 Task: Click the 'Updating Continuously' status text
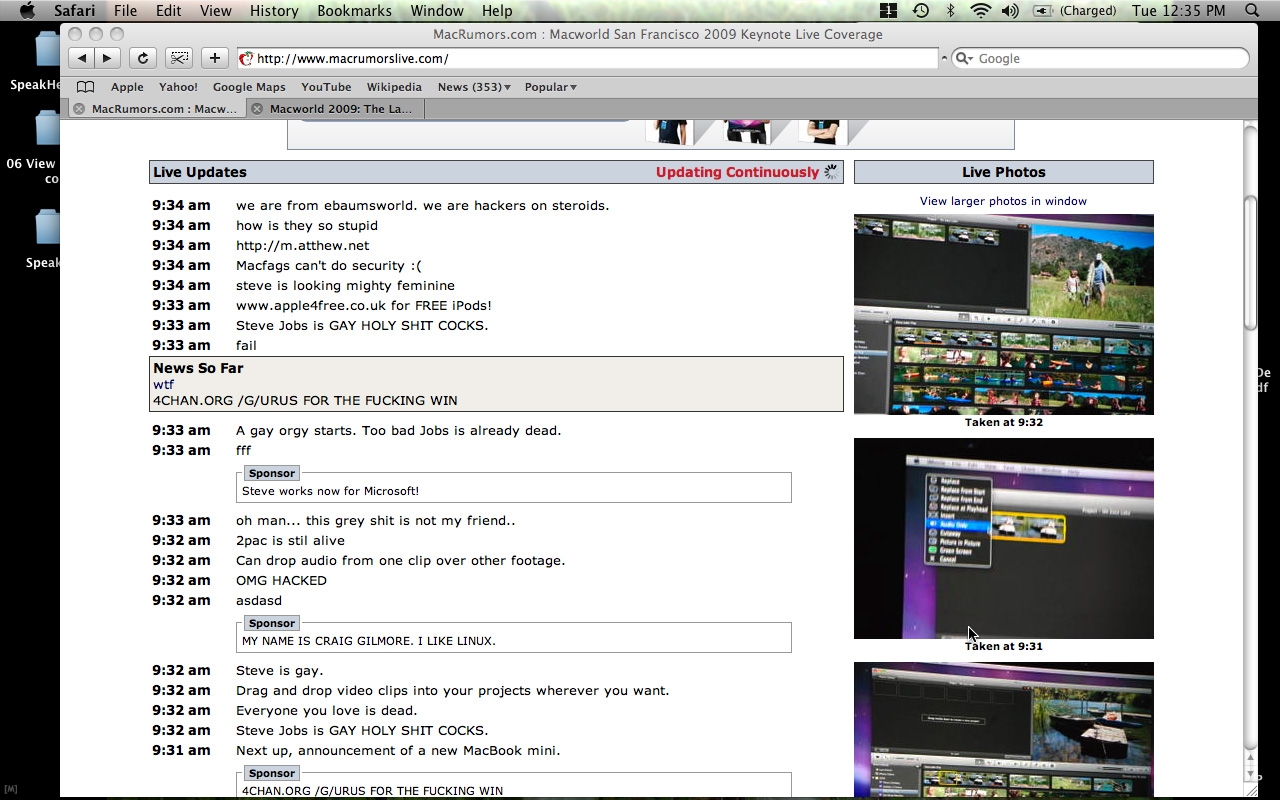(x=737, y=172)
